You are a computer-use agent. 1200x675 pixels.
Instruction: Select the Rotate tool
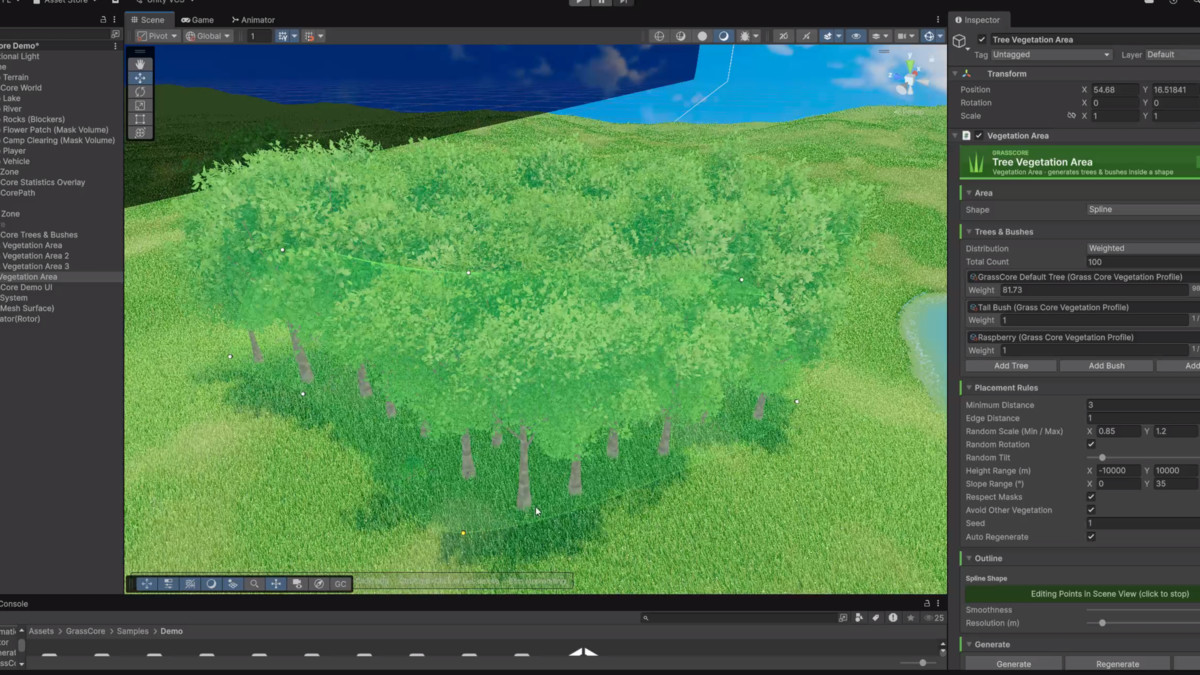pyautogui.click(x=140, y=92)
